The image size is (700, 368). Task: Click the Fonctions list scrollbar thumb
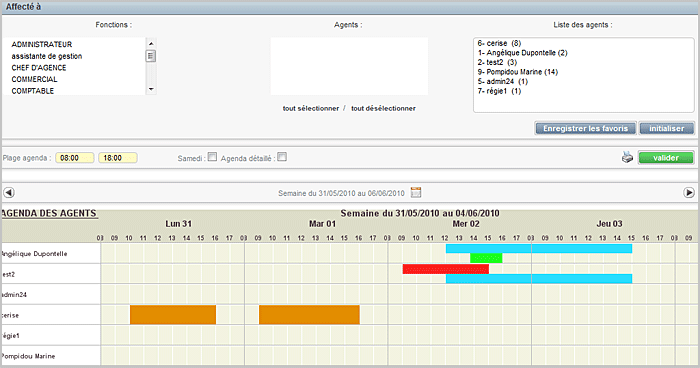click(x=151, y=56)
